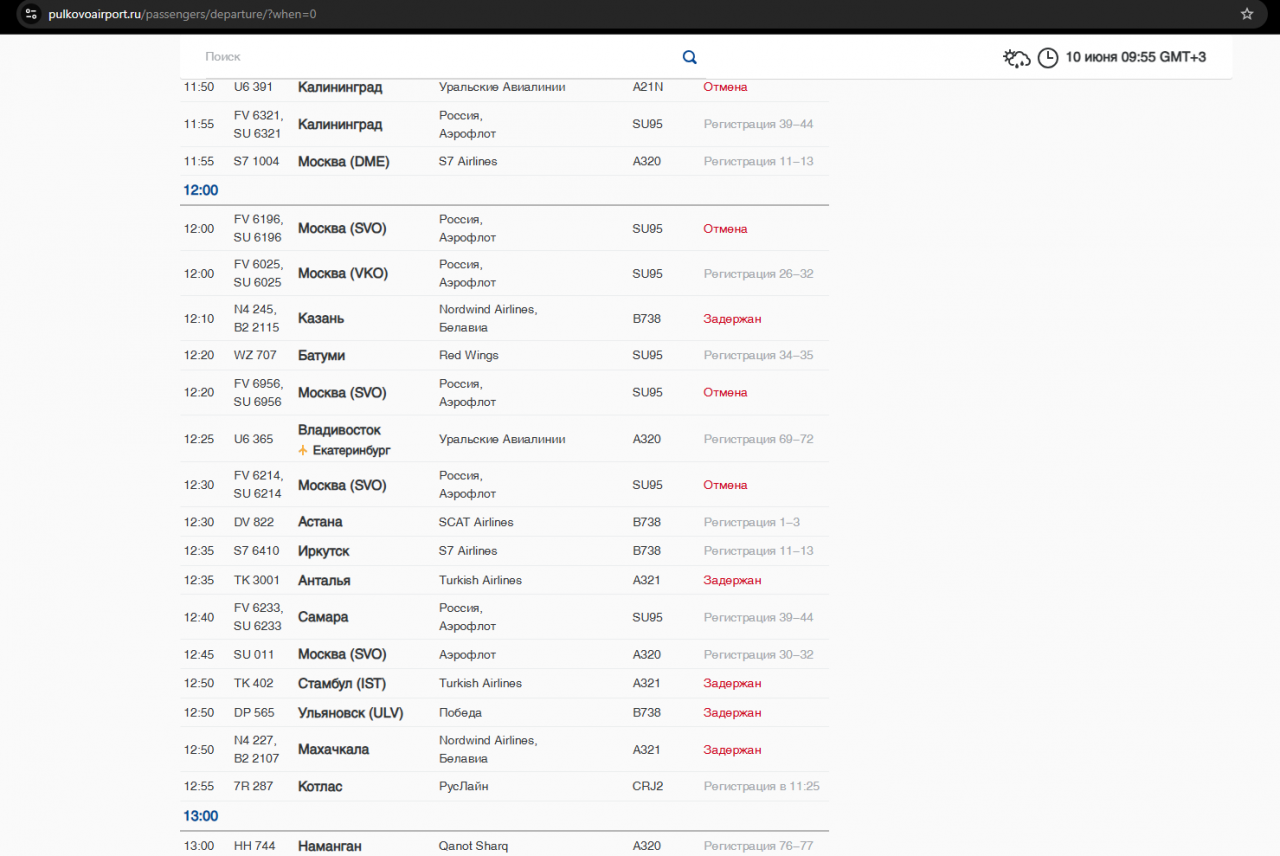Open site info icon in address bar
This screenshot has height=856, width=1280.
pyautogui.click(x=31, y=14)
